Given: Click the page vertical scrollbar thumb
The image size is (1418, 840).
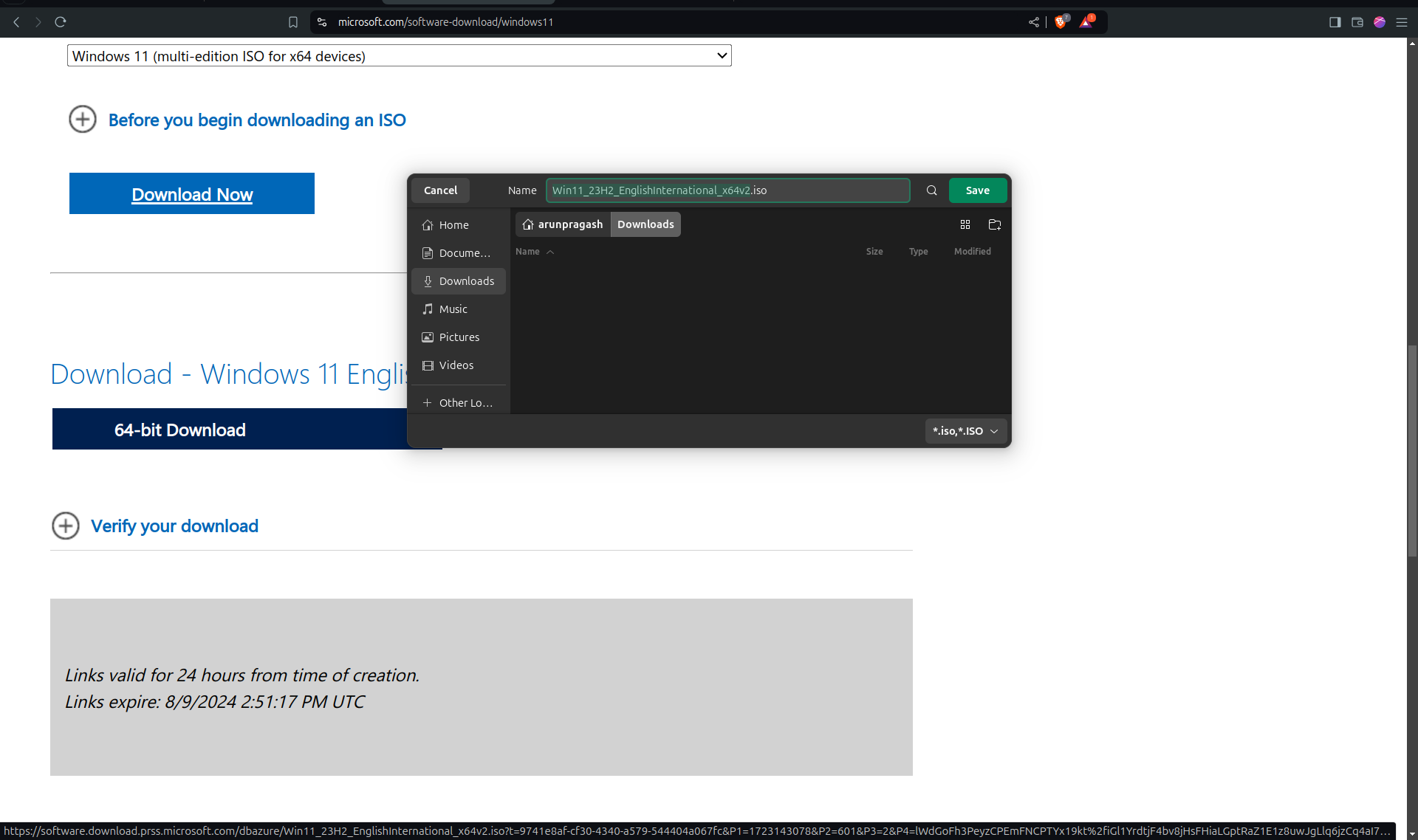Looking at the screenshot, I should (x=1412, y=450).
